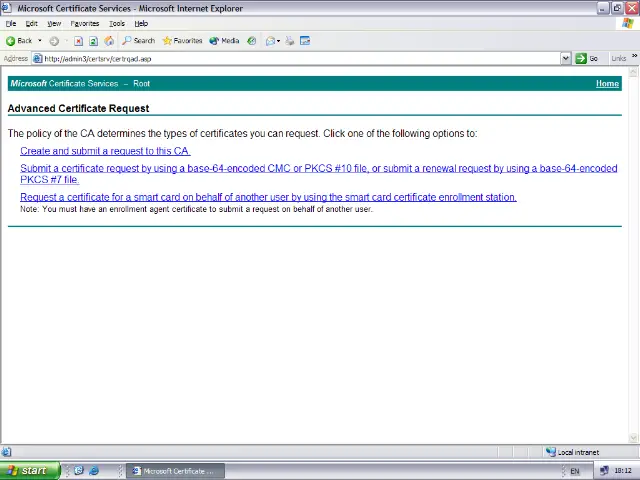Open the Tools menu
The height and width of the screenshot is (480, 640).
117,24
